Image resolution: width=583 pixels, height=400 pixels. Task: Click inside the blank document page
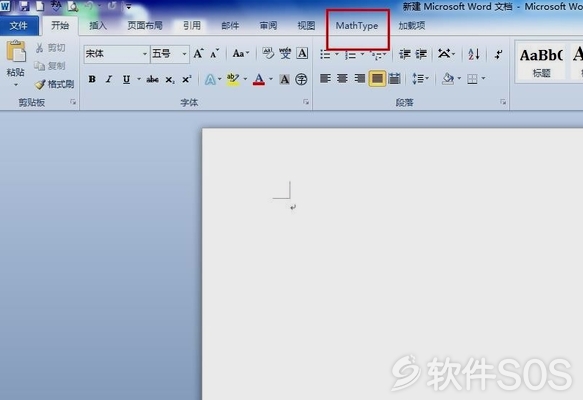(392, 264)
